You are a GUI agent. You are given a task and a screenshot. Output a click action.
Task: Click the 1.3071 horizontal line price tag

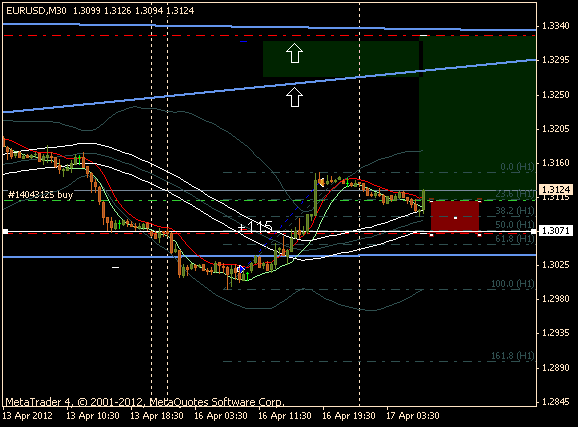pyautogui.click(x=556, y=231)
